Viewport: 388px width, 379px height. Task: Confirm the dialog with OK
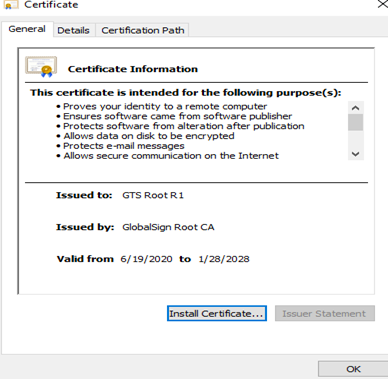tap(353, 369)
